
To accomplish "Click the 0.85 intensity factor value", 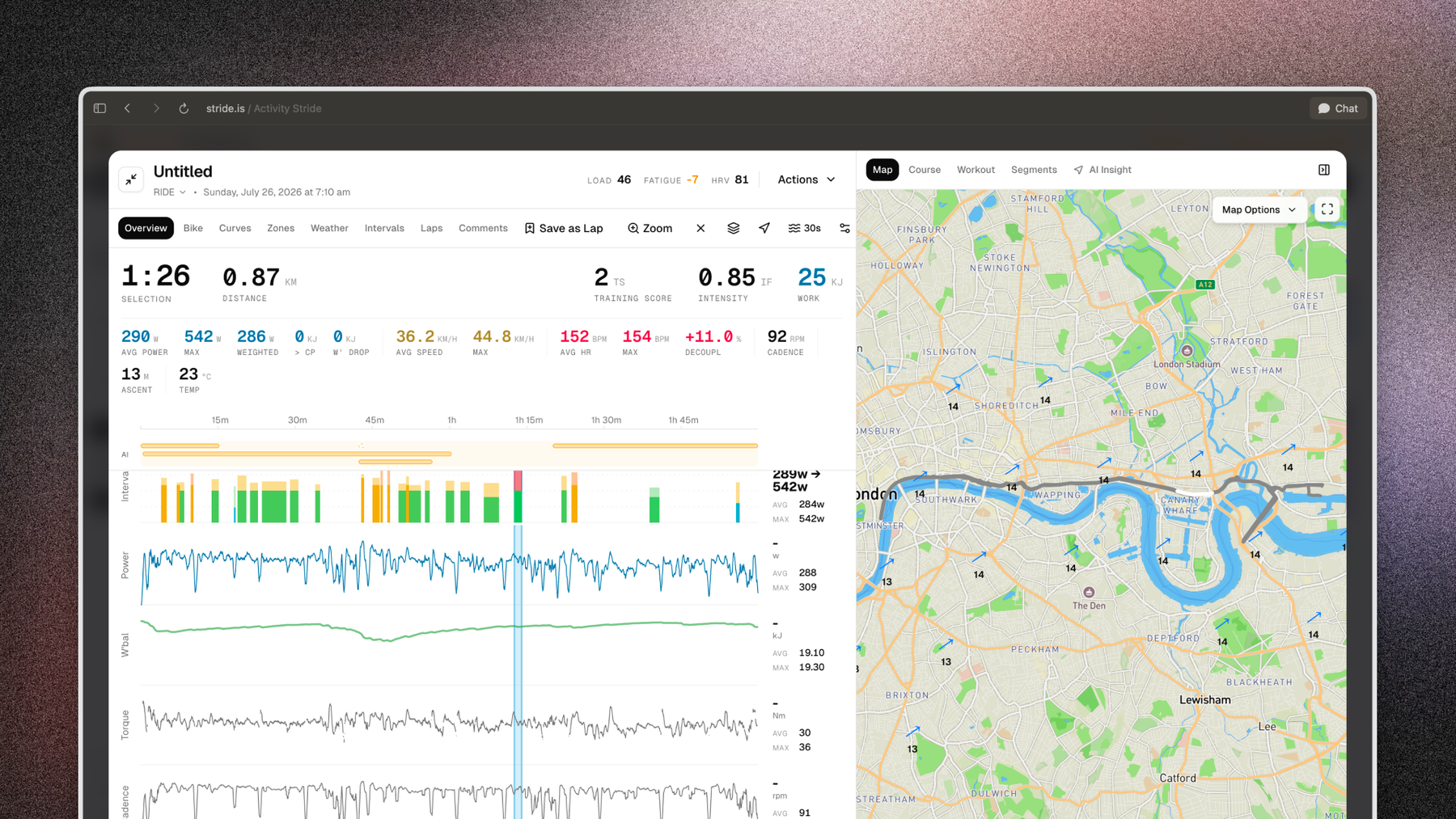I will [726, 277].
